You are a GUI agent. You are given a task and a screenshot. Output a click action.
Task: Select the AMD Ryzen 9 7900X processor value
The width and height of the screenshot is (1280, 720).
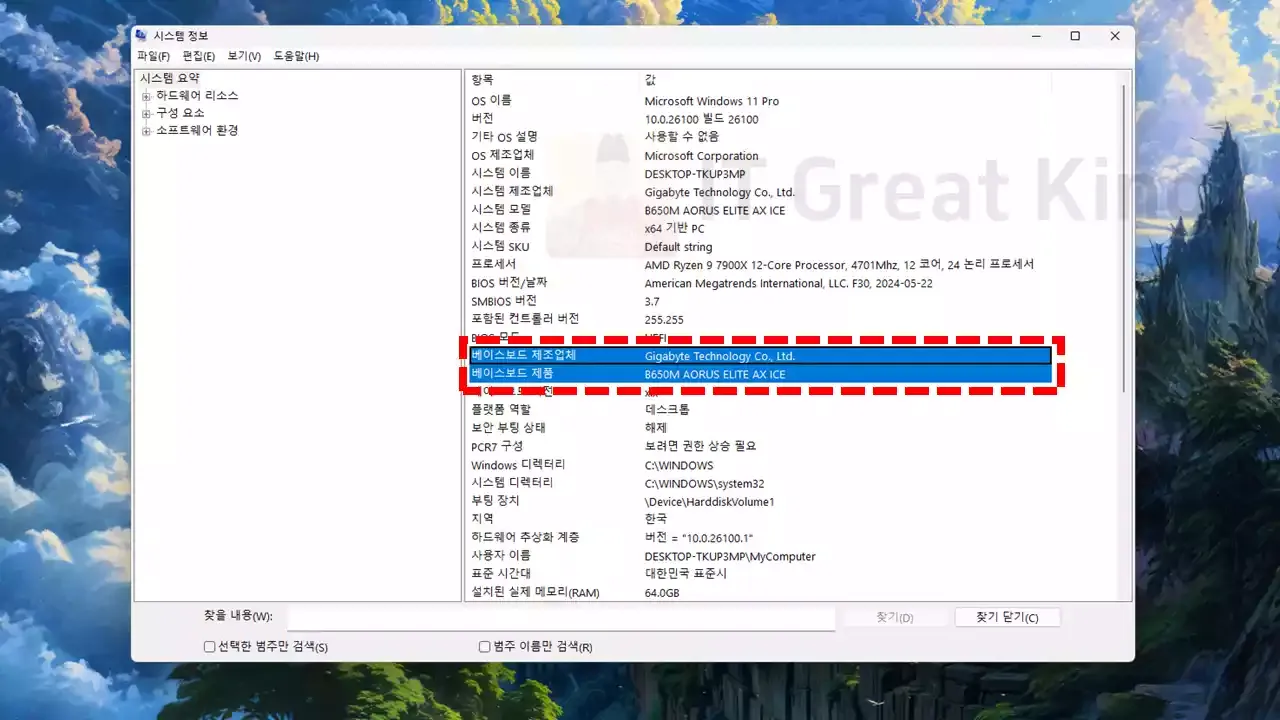839,265
